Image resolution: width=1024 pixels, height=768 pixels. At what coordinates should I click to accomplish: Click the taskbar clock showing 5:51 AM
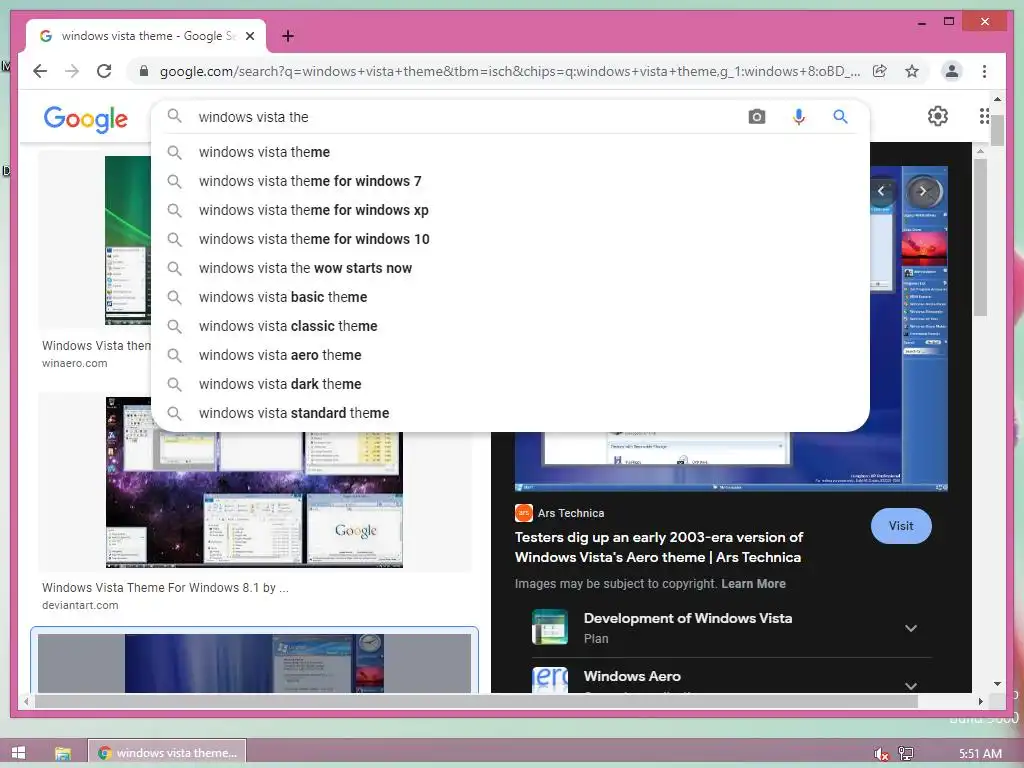coord(980,754)
